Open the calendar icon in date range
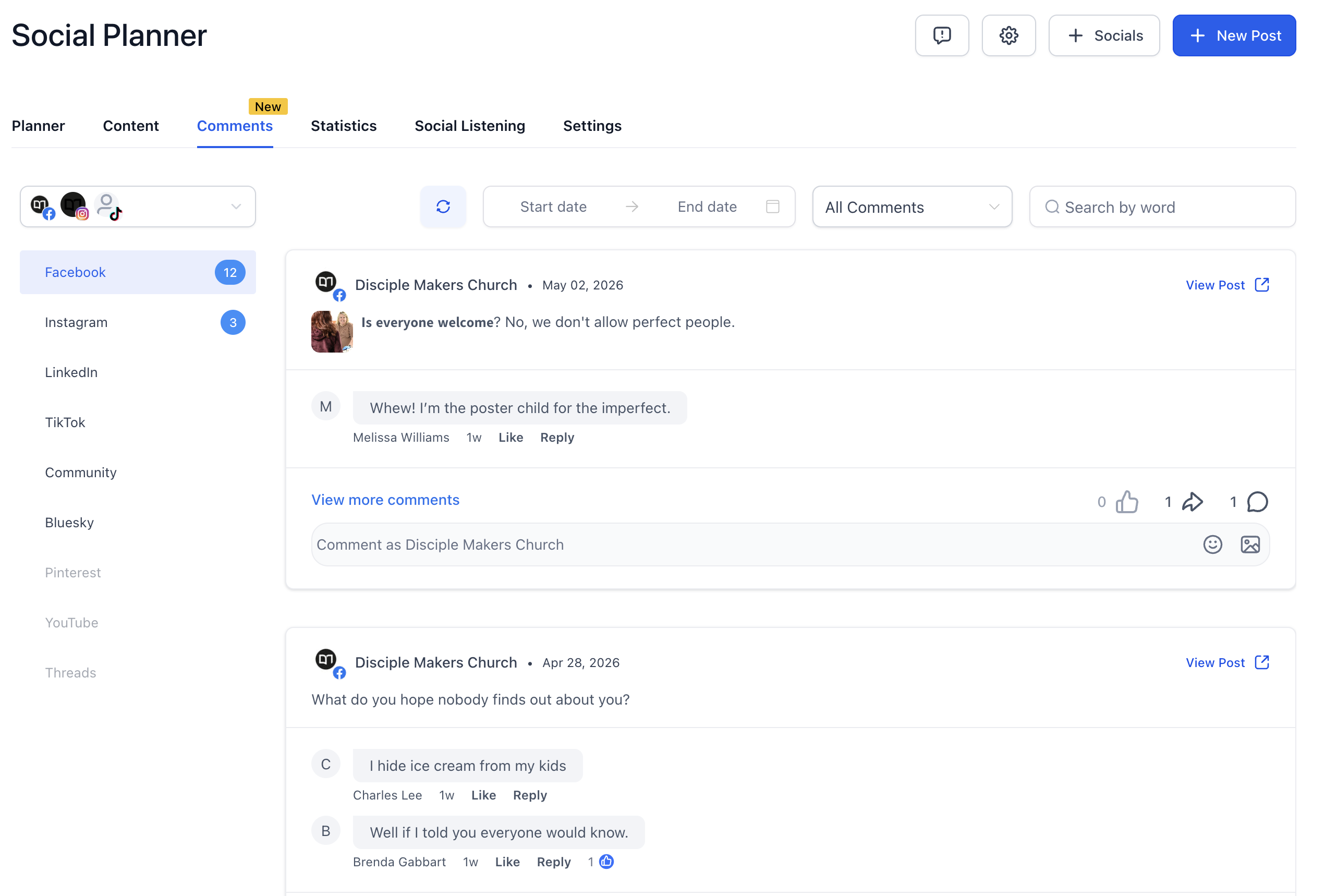Viewport: 1337px width, 896px height. [x=772, y=207]
